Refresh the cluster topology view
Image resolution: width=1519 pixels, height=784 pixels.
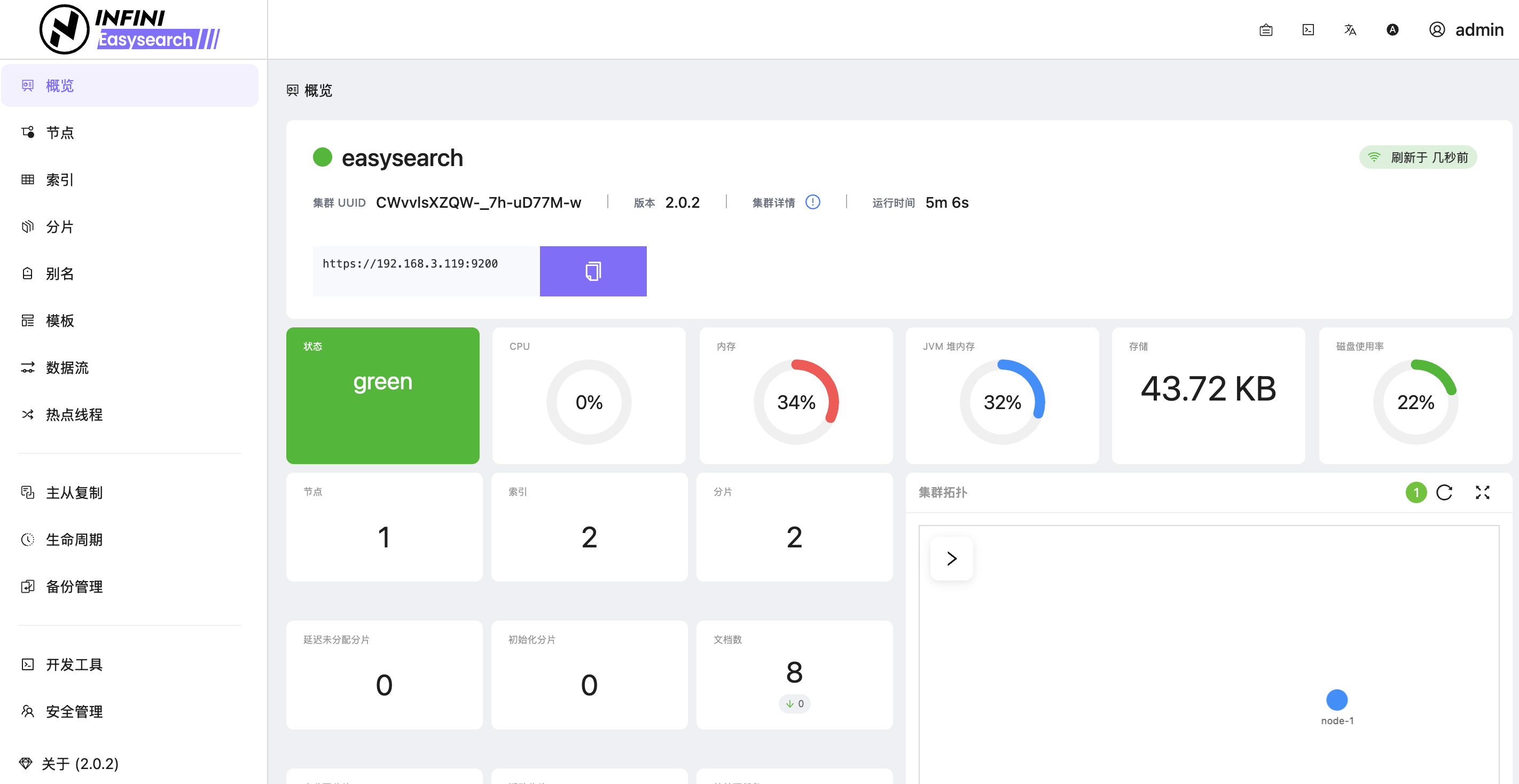(1444, 492)
